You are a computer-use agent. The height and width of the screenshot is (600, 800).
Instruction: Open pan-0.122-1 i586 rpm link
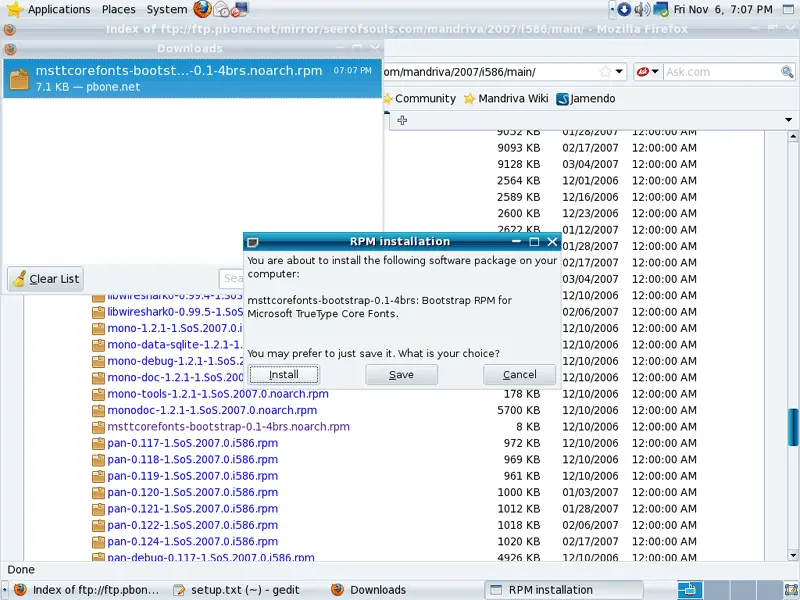pos(192,525)
